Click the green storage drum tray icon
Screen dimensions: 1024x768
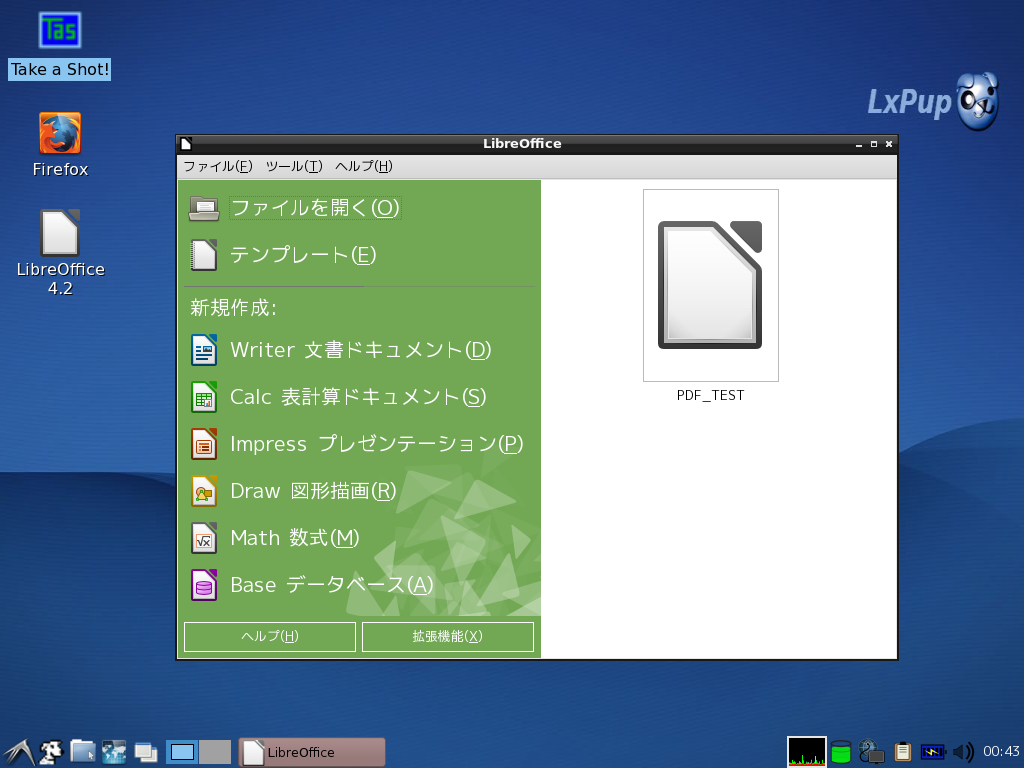(841, 752)
